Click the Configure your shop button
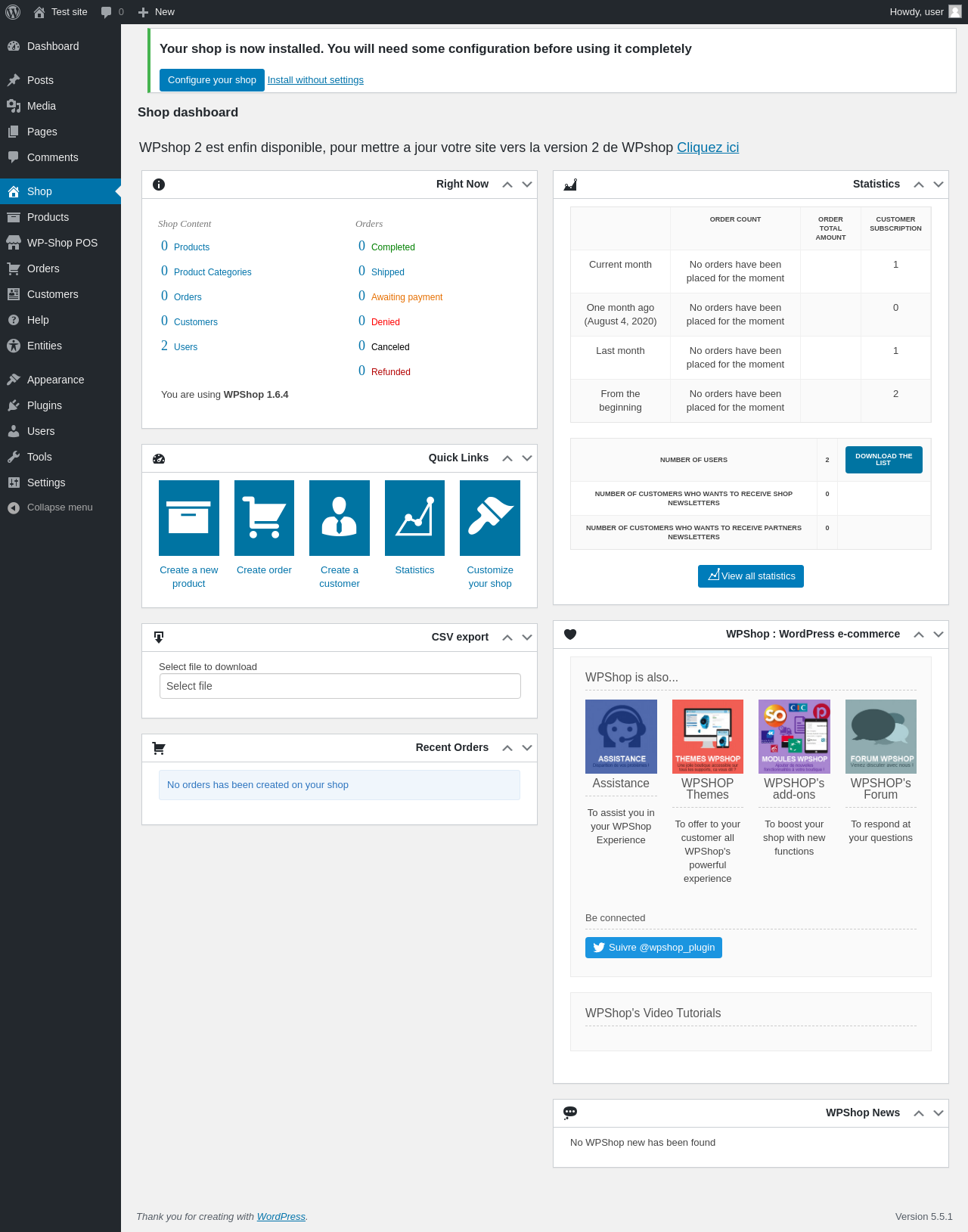The image size is (968, 1232). coord(212,80)
